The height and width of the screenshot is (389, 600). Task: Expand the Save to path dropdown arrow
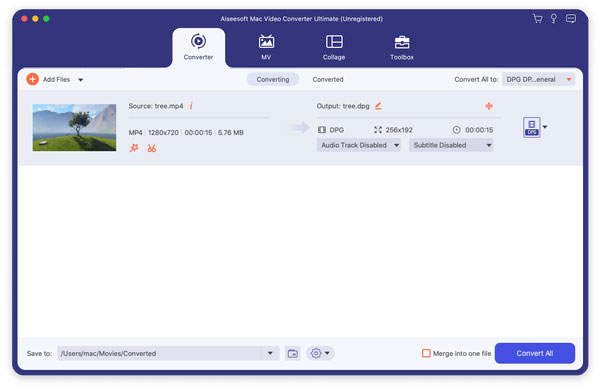(270, 353)
